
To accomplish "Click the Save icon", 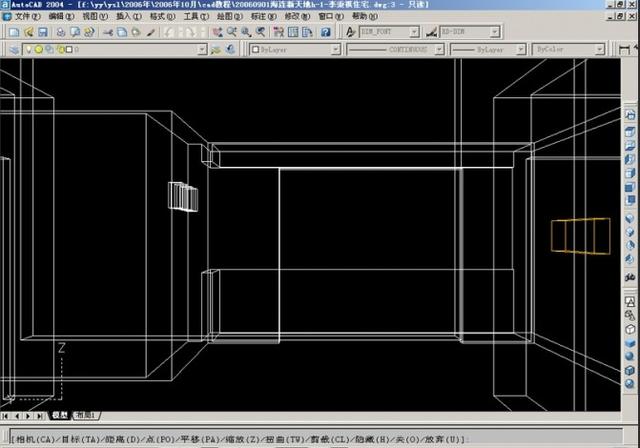I will click(x=43, y=32).
